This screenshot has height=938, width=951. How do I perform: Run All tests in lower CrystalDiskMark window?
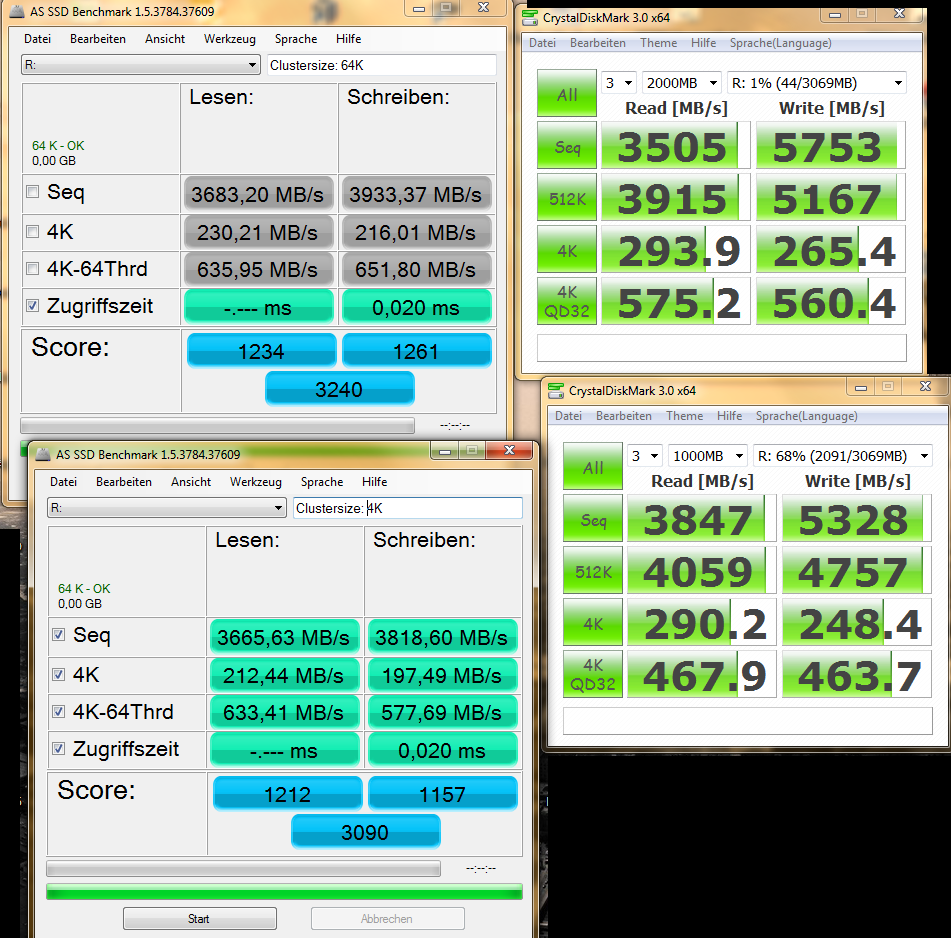click(x=593, y=466)
